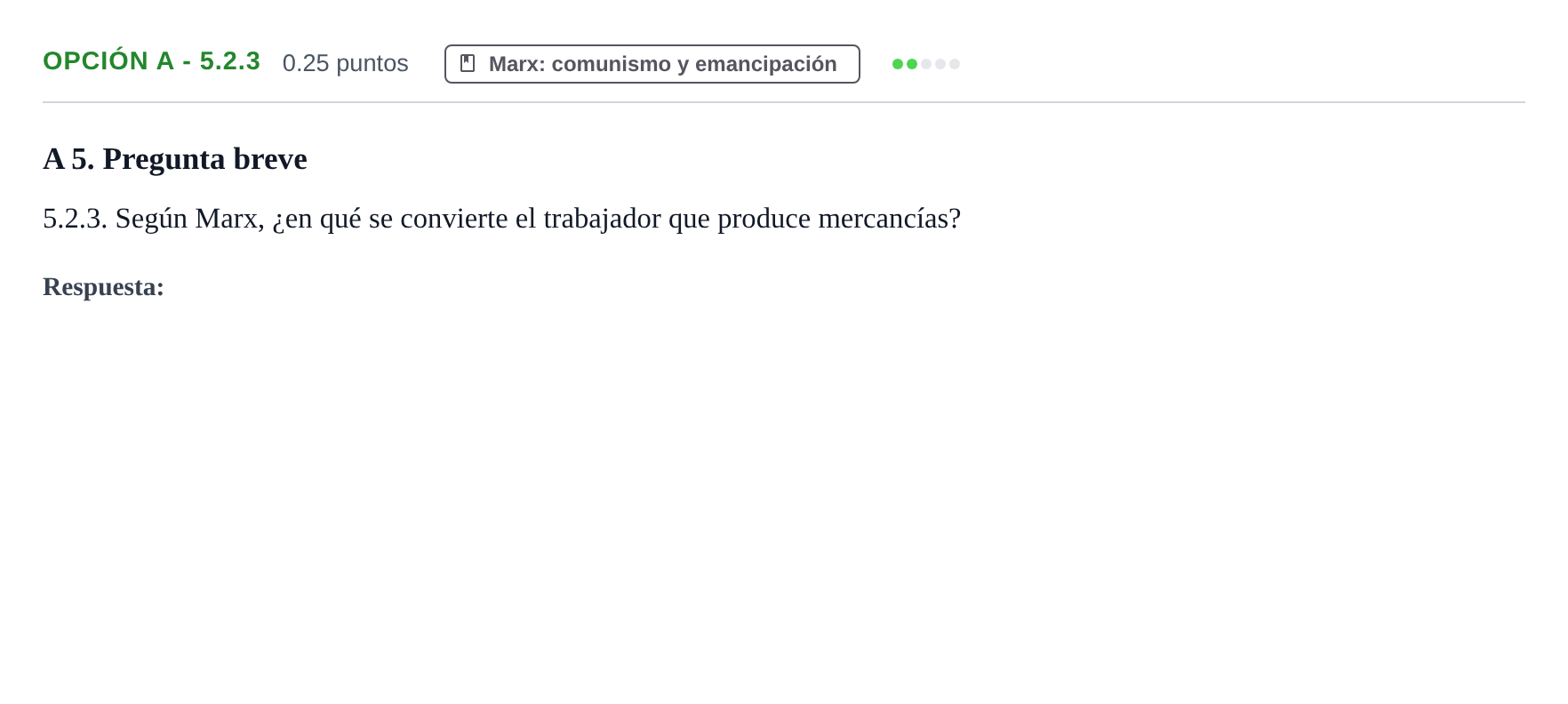Click the green difficulty dots indicator
Screen dimensions: 1568x704
[926, 64]
